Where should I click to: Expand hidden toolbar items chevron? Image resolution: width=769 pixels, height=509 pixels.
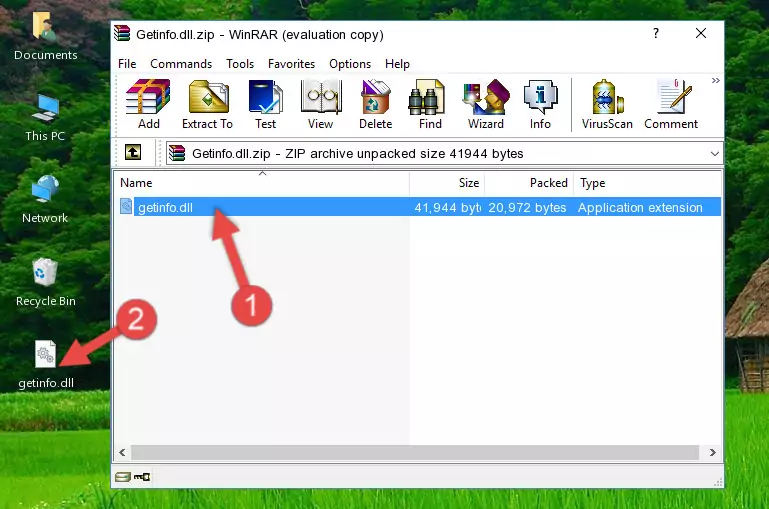pyautogui.click(x=716, y=80)
